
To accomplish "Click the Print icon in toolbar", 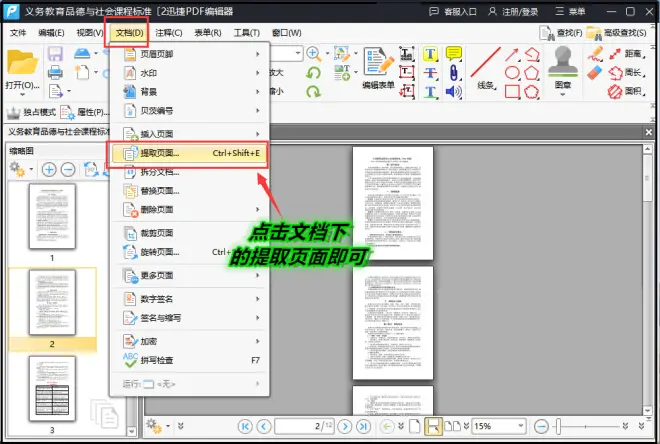I will pos(55,72).
